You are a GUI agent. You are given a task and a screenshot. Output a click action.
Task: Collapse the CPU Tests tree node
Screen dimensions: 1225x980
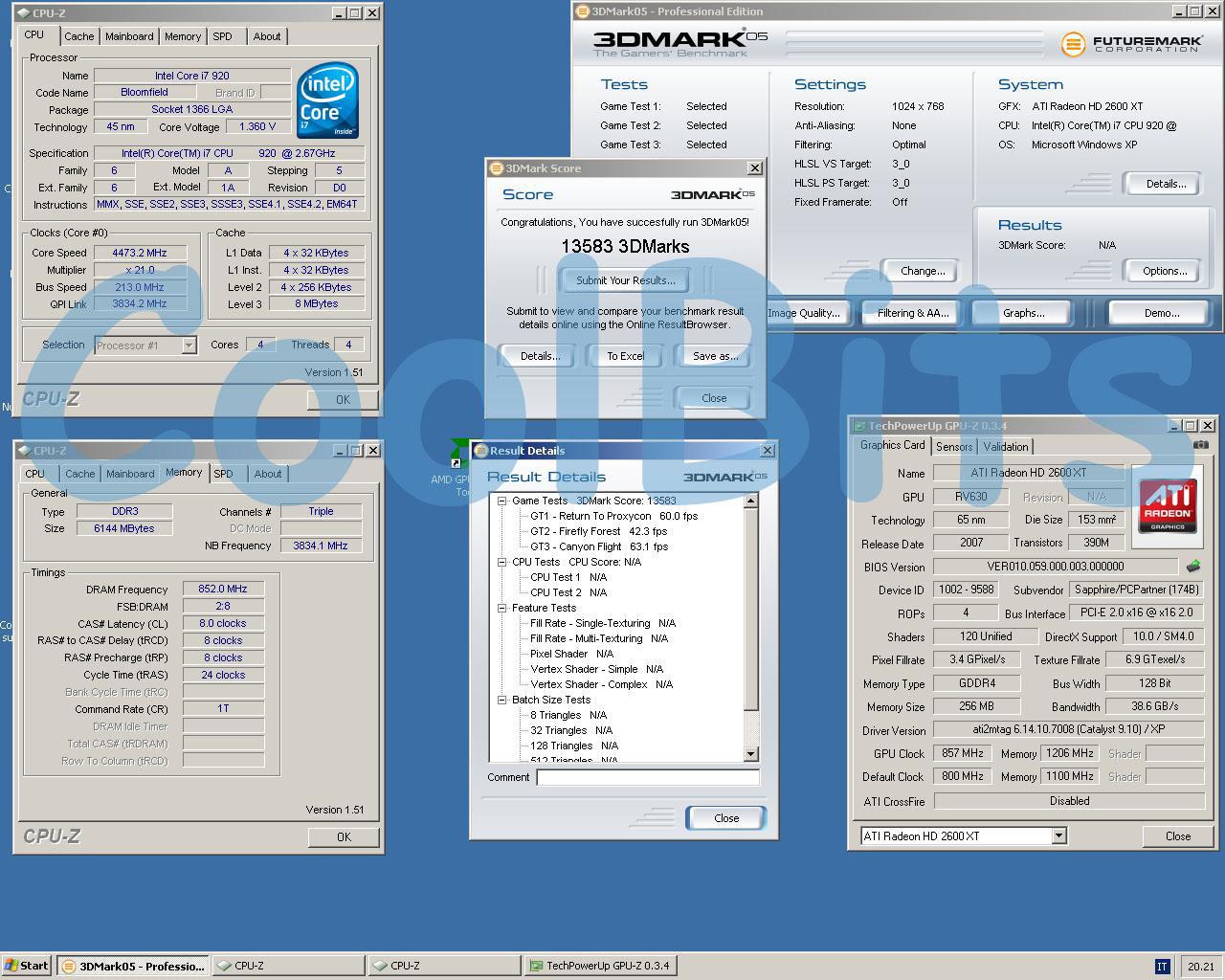tap(501, 562)
